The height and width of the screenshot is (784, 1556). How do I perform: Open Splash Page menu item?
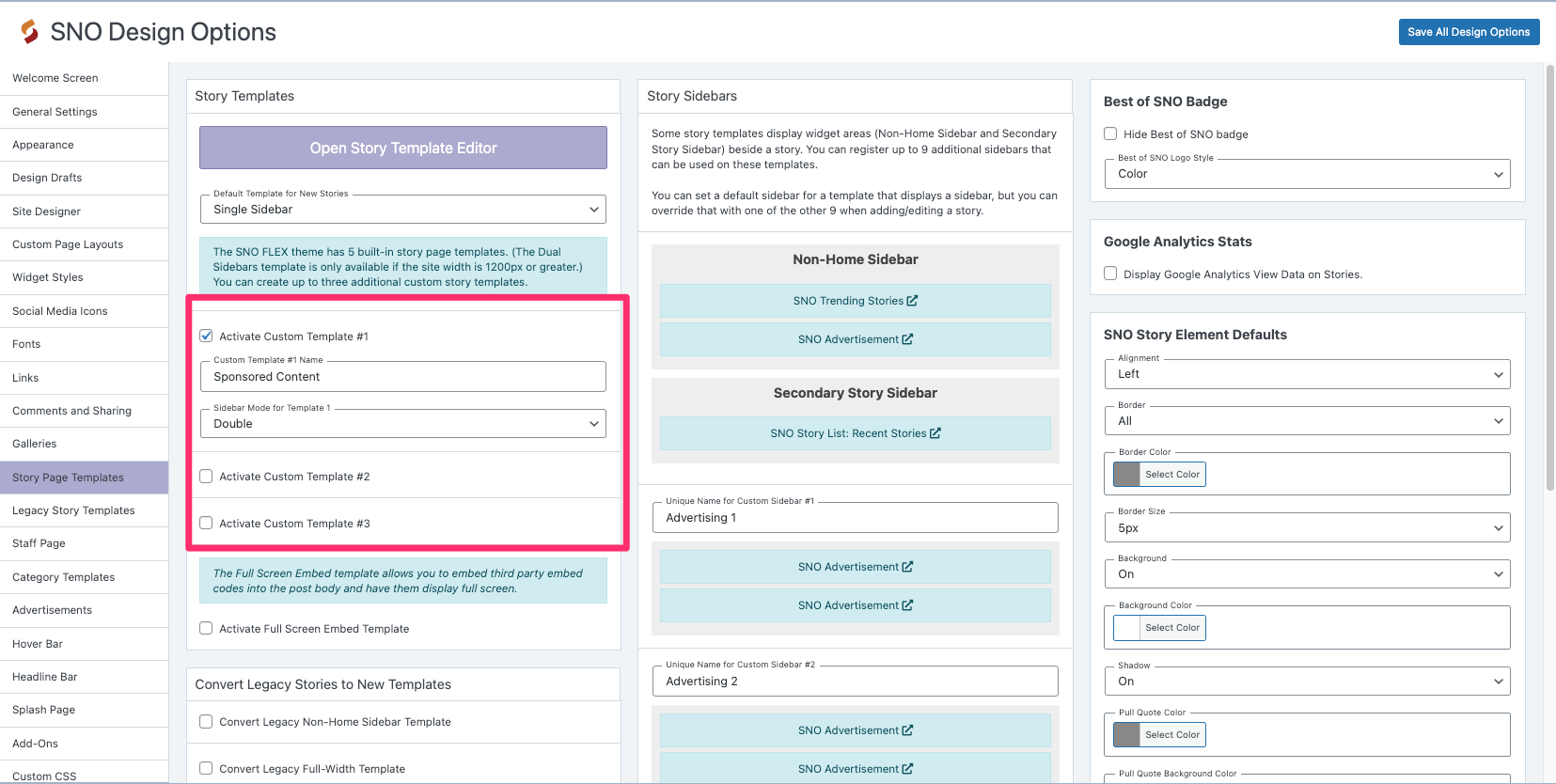point(84,710)
